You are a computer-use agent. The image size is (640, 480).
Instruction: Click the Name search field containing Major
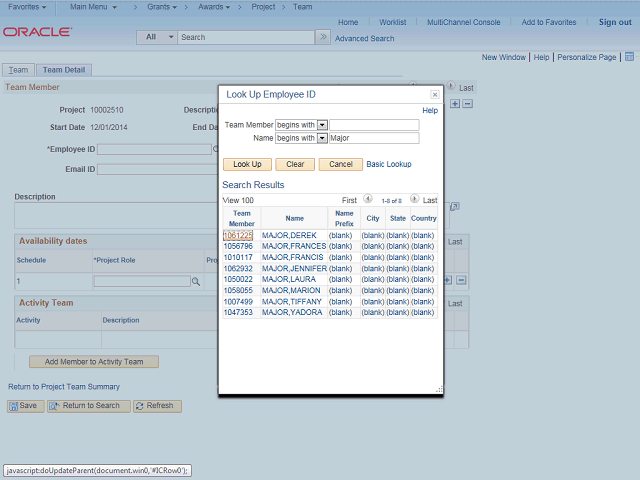coord(373,138)
